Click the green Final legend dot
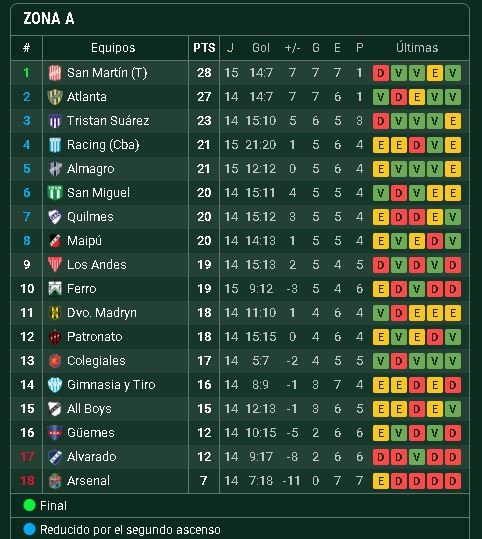This screenshot has height=539, width=482. (29, 505)
